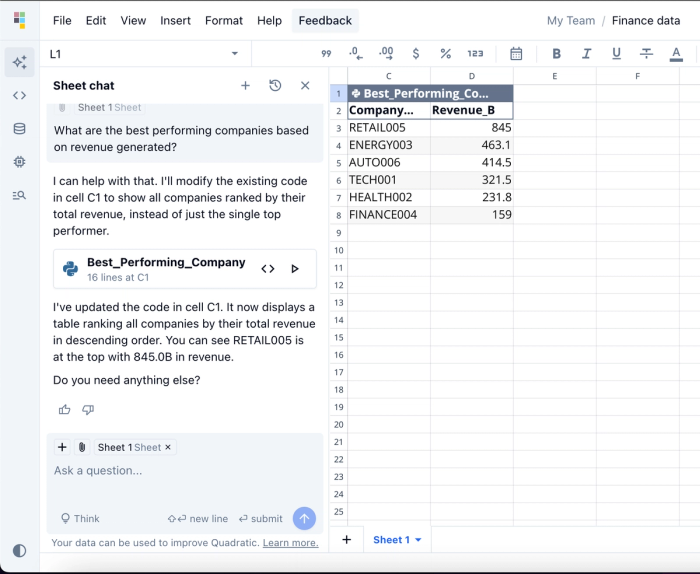Toggle the Think mode option
700x574 pixels.
point(80,519)
